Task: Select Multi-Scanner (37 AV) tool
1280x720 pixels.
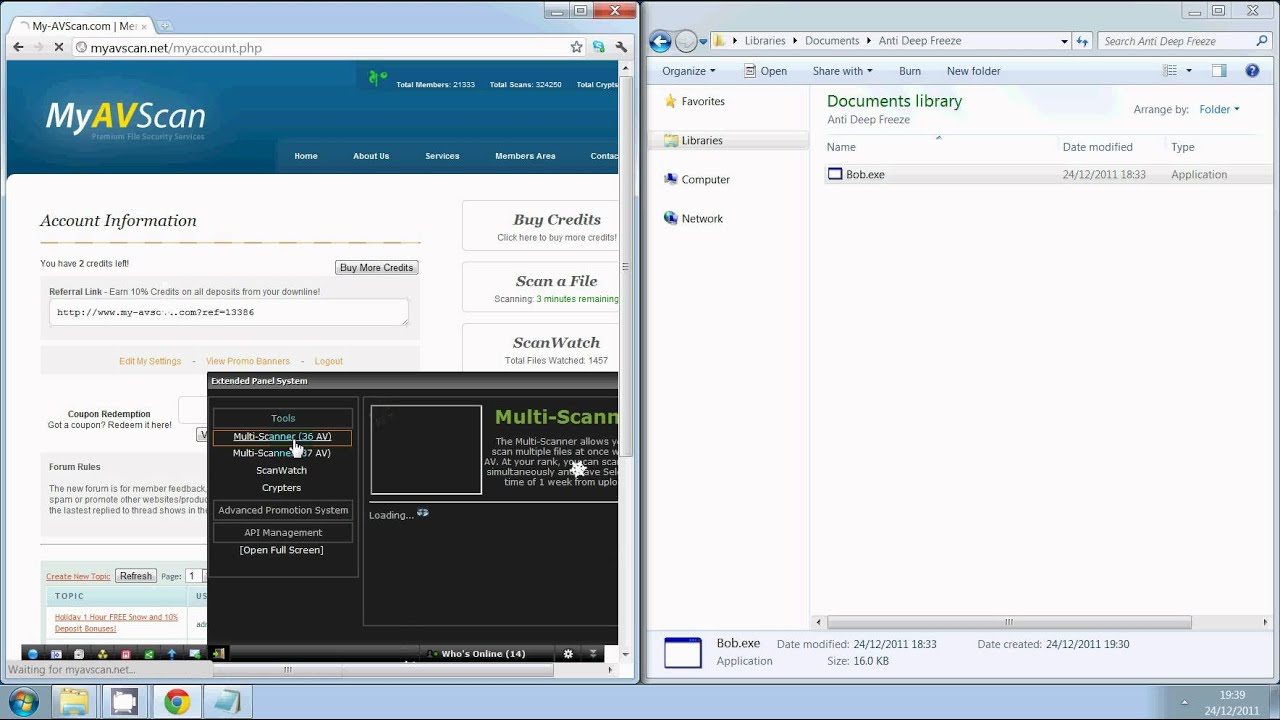Action: click(x=282, y=453)
